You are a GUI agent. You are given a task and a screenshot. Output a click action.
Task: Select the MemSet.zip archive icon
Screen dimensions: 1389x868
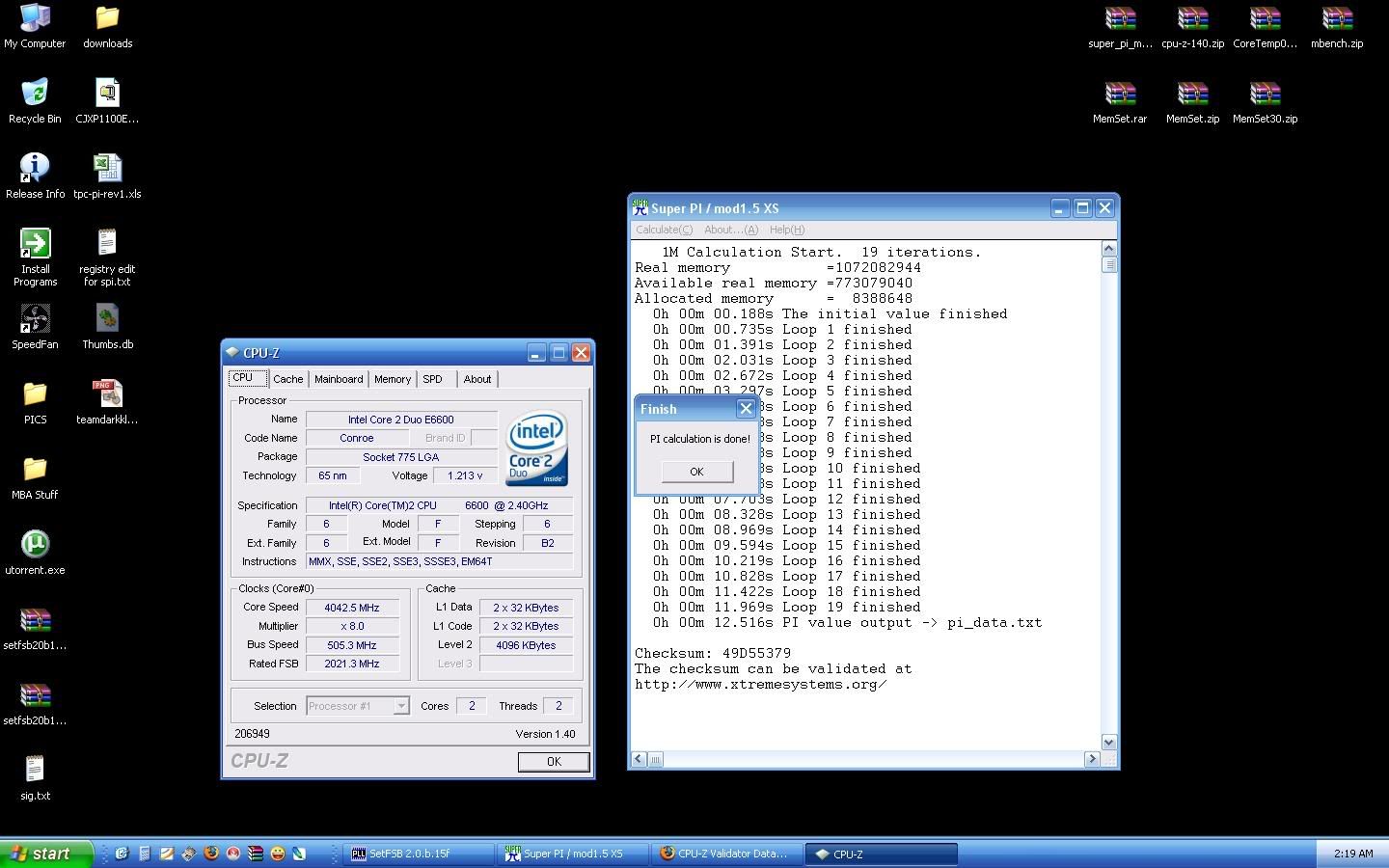click(1192, 101)
